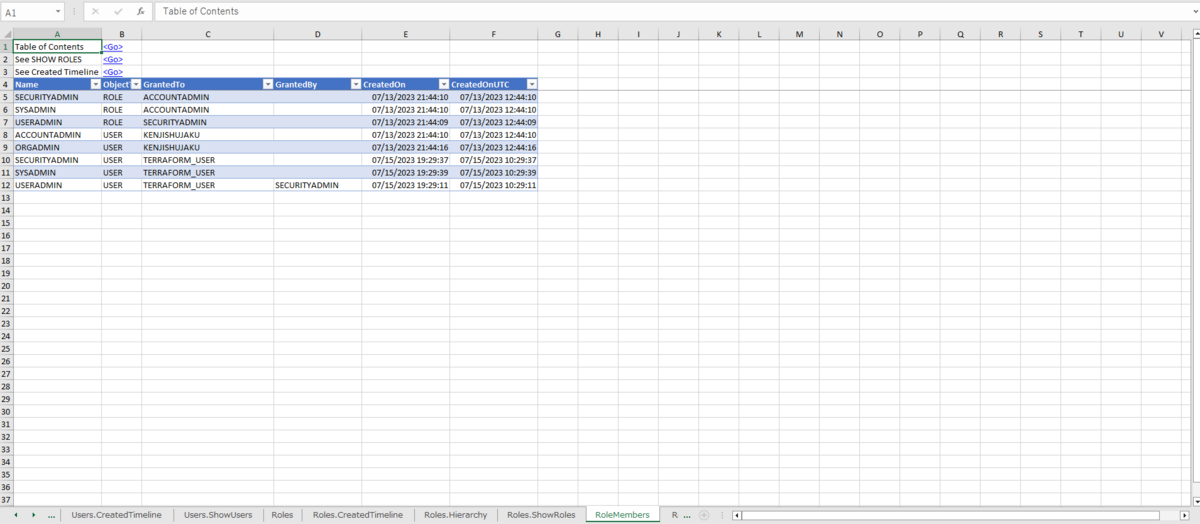Select the ROLE cell in row 6
Image resolution: width=1200 pixels, height=524 pixels.
tap(121, 110)
